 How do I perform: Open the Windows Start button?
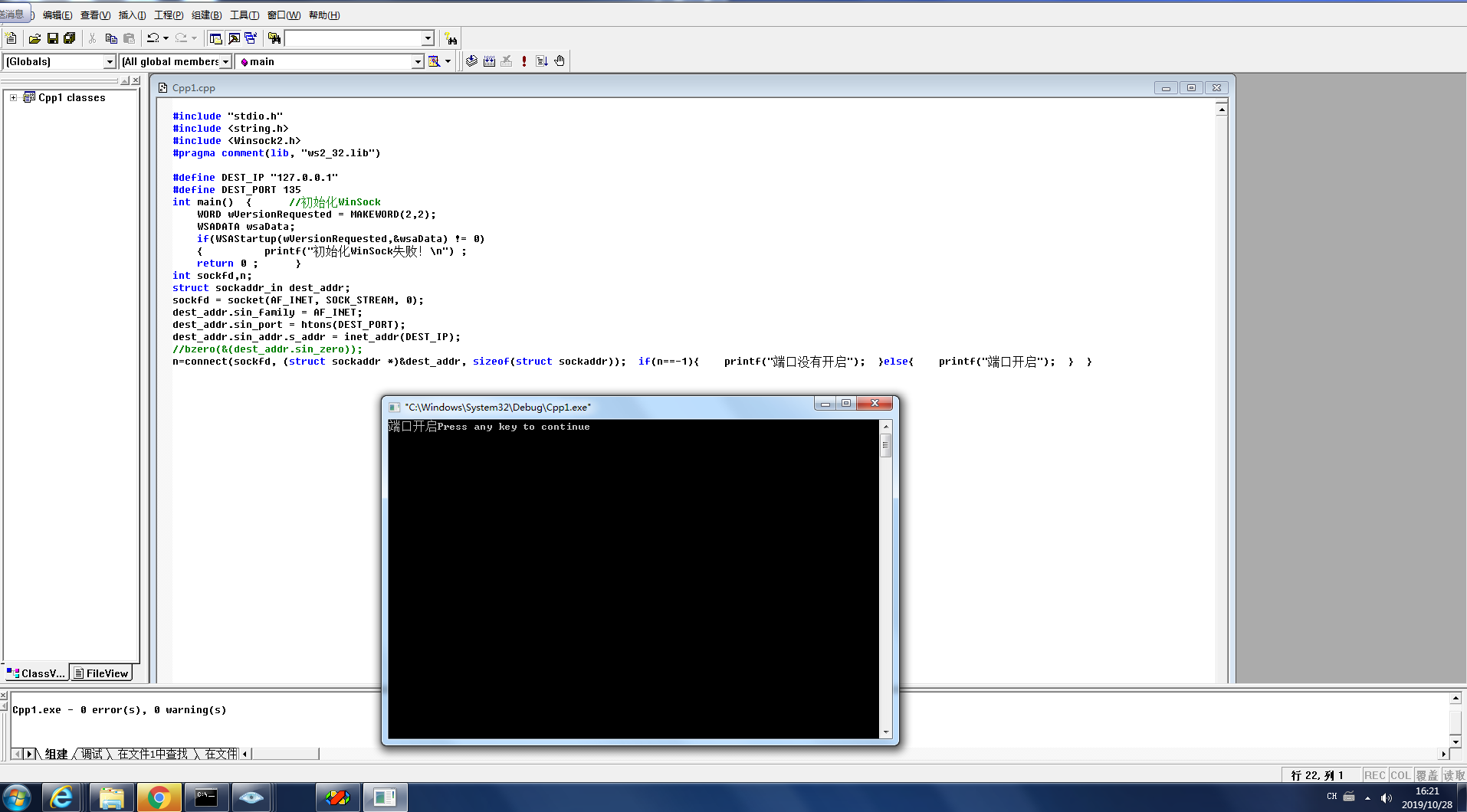point(16,797)
